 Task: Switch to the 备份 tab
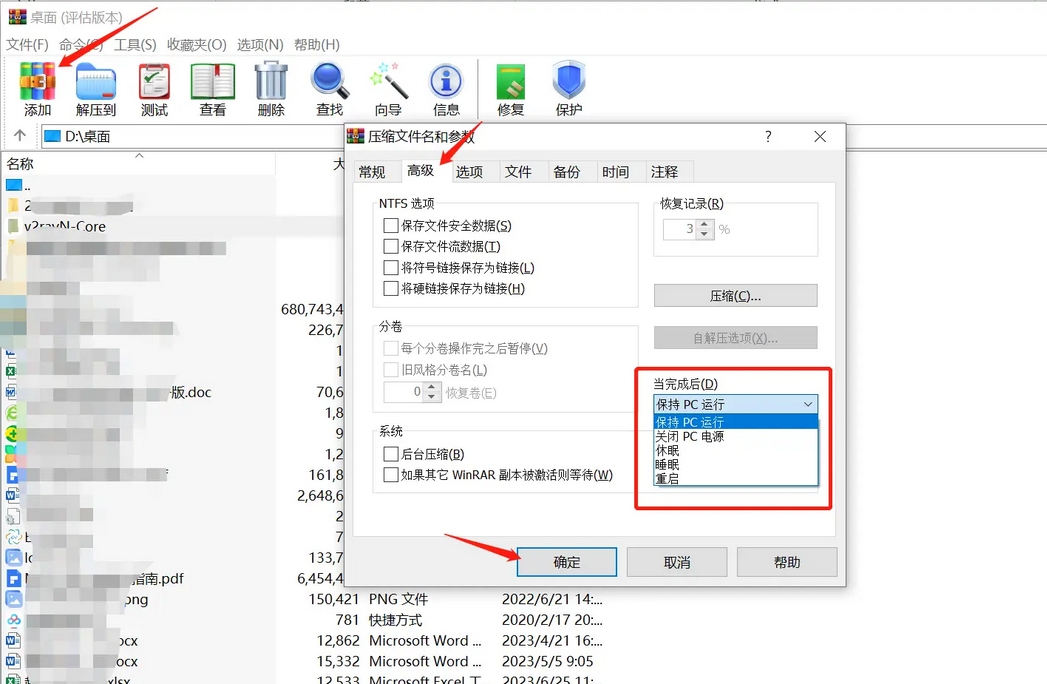point(567,172)
